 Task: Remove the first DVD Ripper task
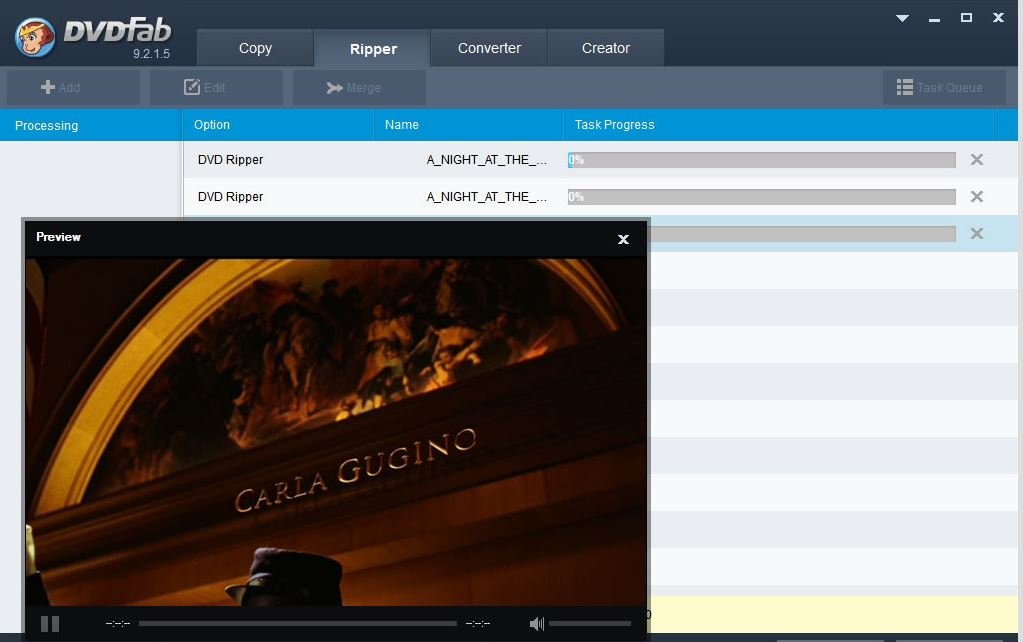(977, 159)
